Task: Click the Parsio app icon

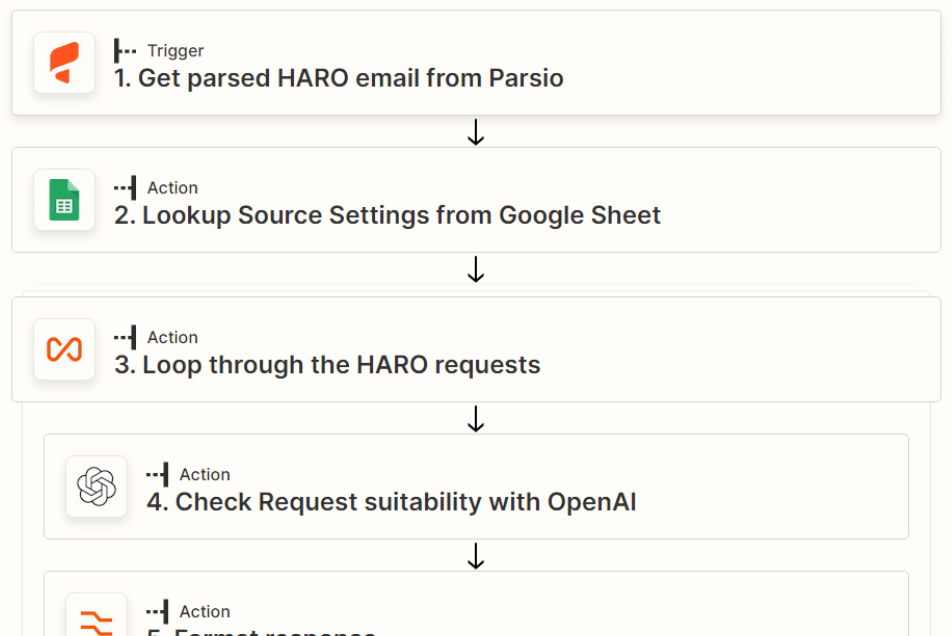Action: pyautogui.click(x=64, y=63)
